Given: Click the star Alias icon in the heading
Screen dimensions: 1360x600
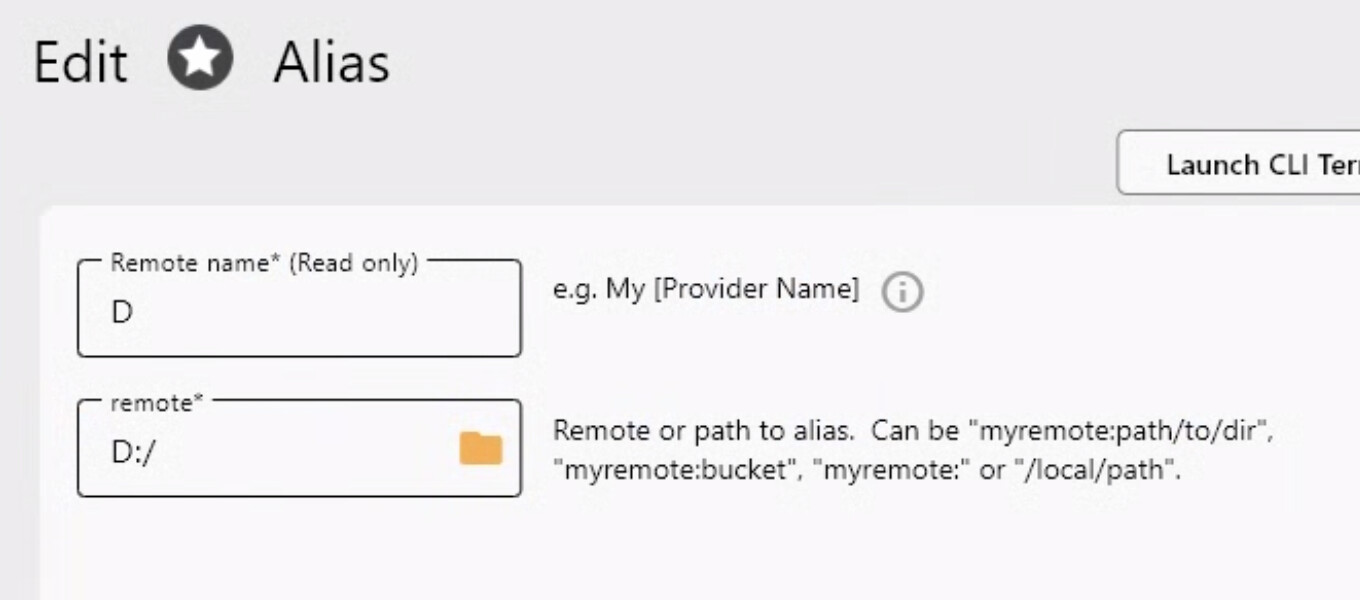Looking at the screenshot, I should coord(200,58).
